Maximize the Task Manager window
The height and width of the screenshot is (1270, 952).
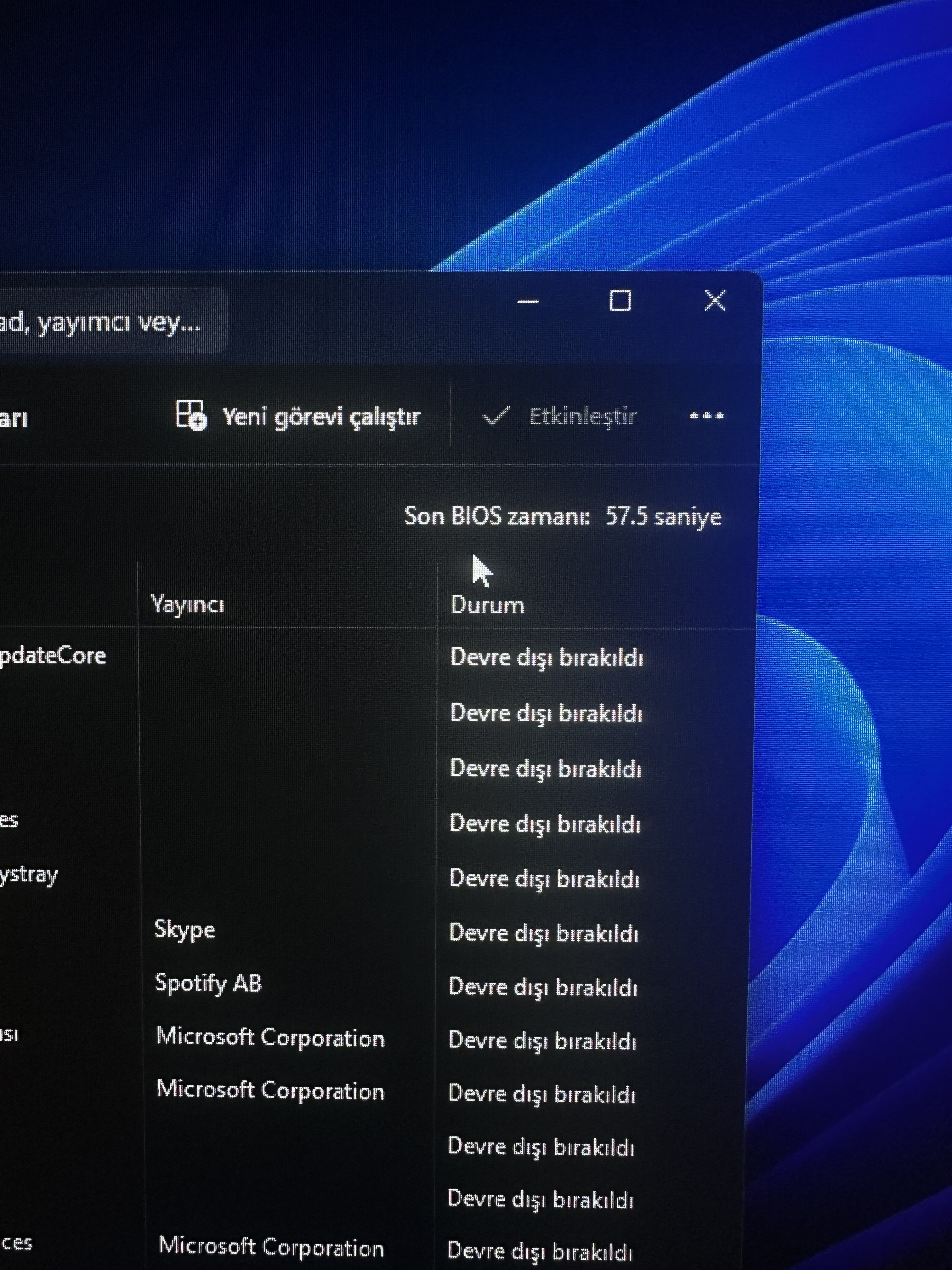tap(620, 300)
